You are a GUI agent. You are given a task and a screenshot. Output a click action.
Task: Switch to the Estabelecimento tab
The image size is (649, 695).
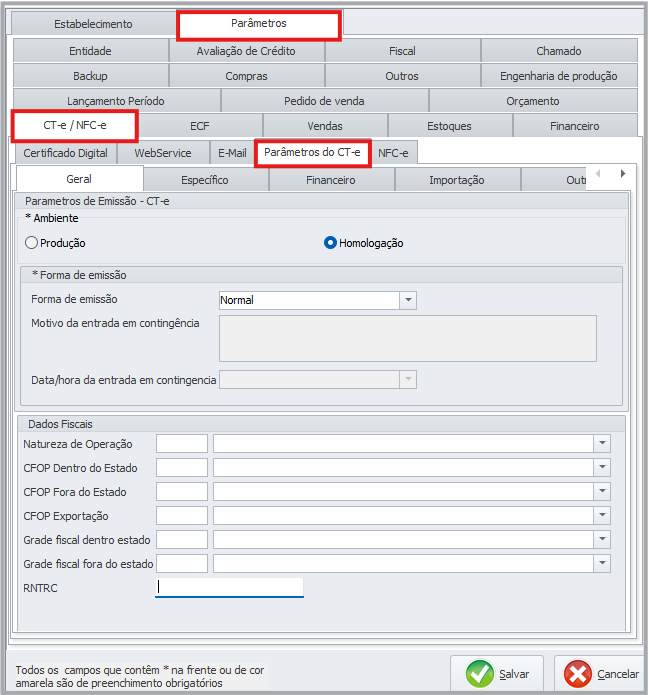pos(92,23)
